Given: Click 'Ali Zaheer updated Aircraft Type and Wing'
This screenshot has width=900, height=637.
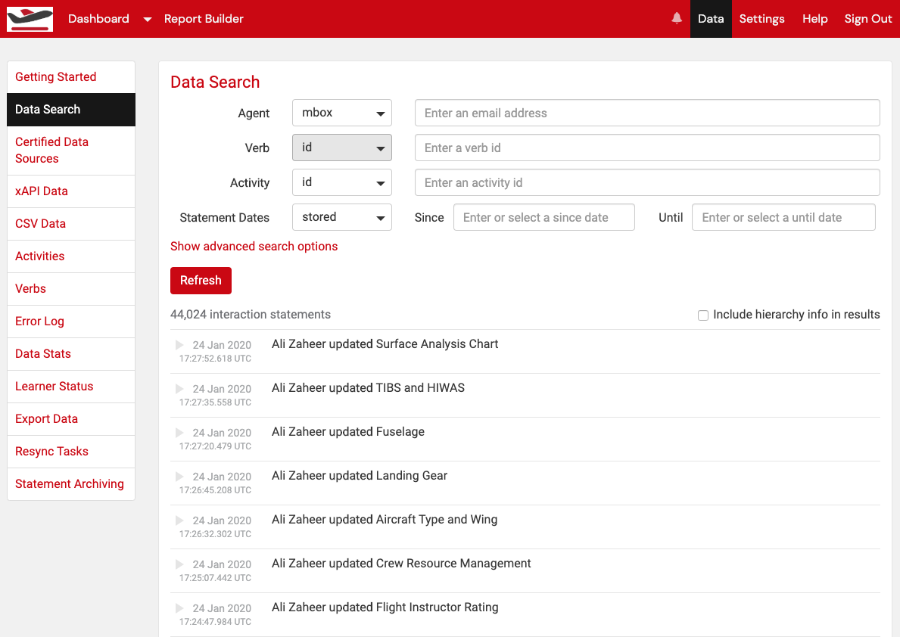Looking at the screenshot, I should 385,519.
